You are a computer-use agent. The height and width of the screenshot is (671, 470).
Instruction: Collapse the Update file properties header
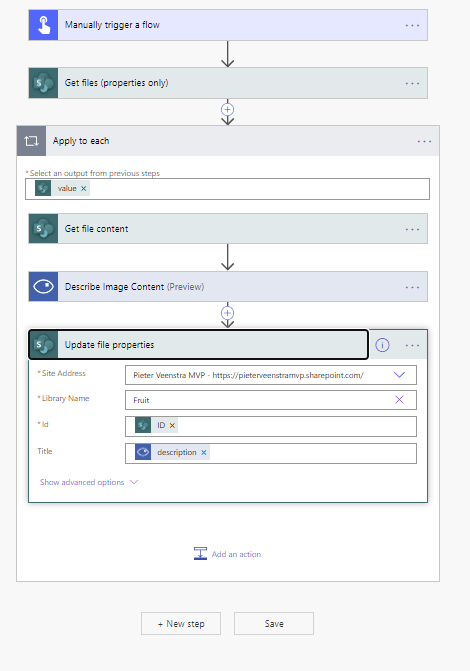[198, 344]
